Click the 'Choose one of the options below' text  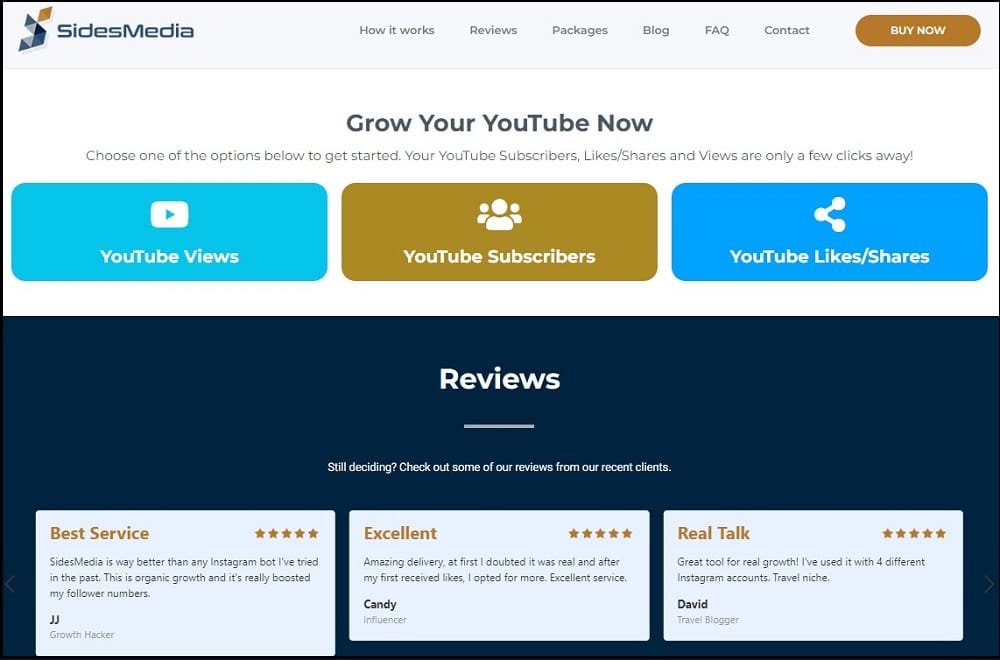pos(499,156)
